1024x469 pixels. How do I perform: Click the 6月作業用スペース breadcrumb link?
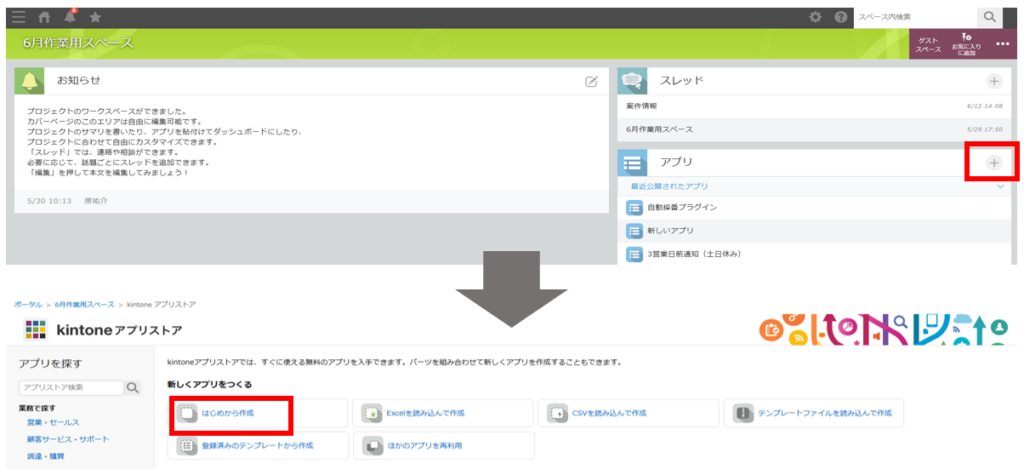coord(84,304)
